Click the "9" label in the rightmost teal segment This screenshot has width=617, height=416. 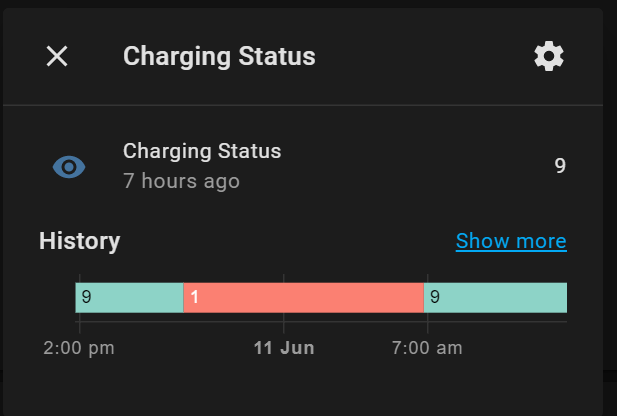pyautogui.click(x=435, y=297)
